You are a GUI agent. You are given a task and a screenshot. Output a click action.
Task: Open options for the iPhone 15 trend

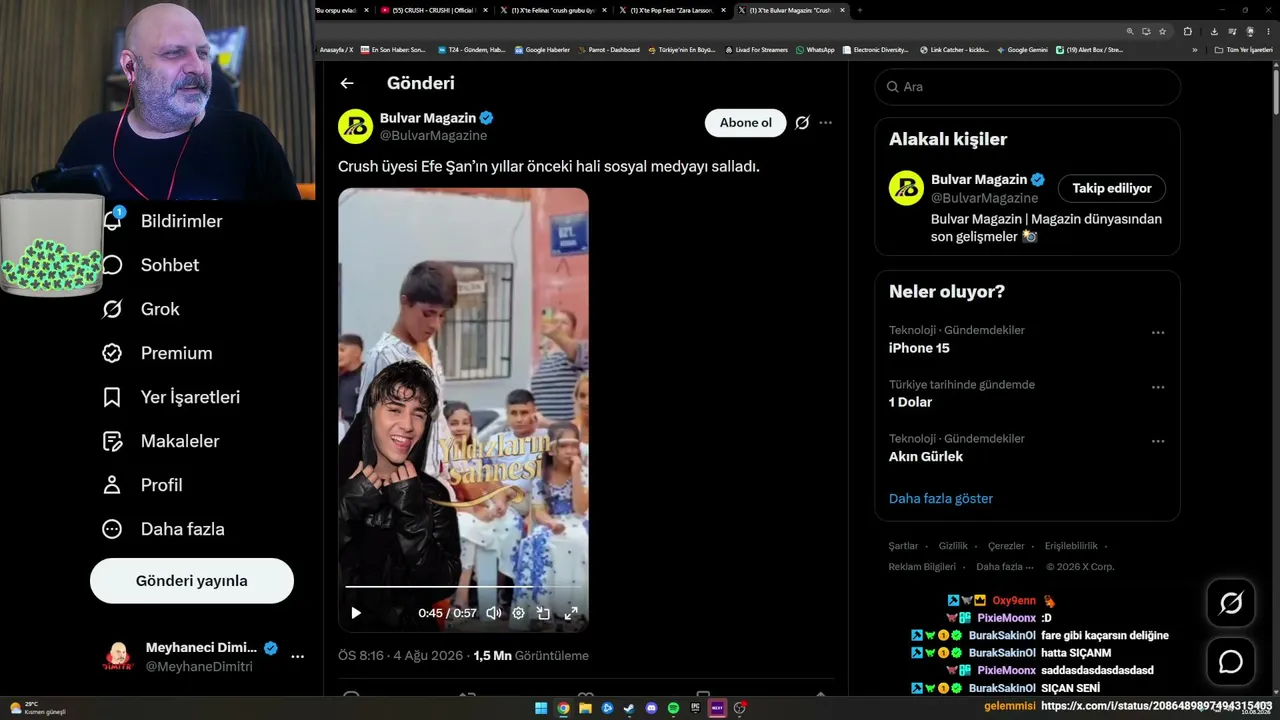pyautogui.click(x=1158, y=333)
